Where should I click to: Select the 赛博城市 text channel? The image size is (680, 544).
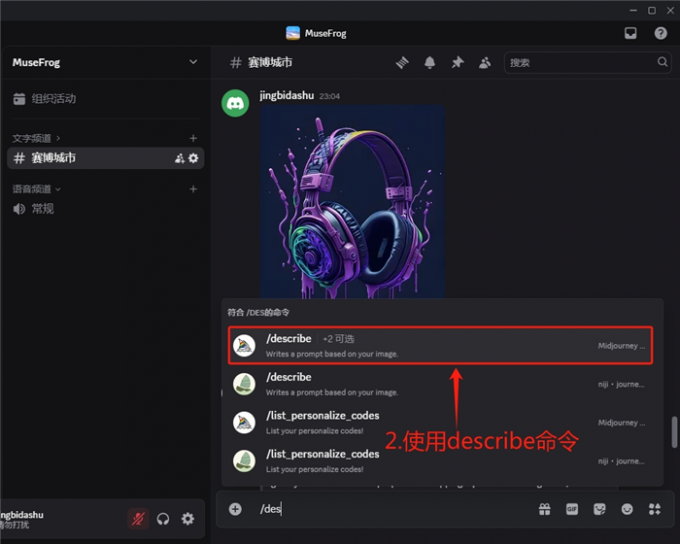click(105, 158)
